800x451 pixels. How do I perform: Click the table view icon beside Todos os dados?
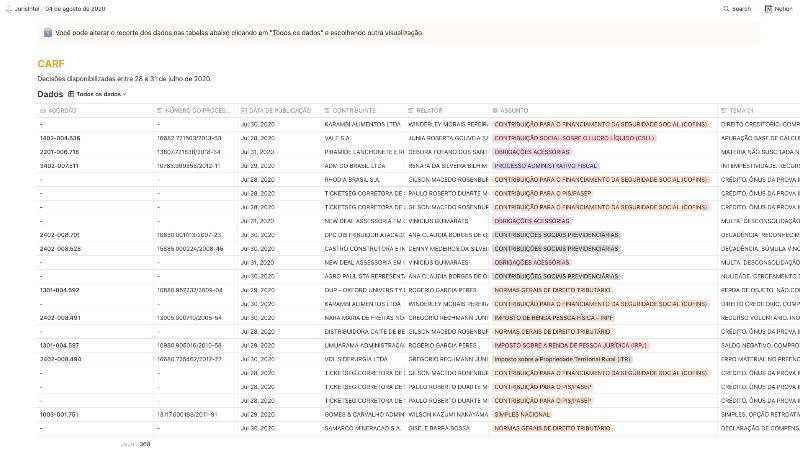(x=71, y=94)
